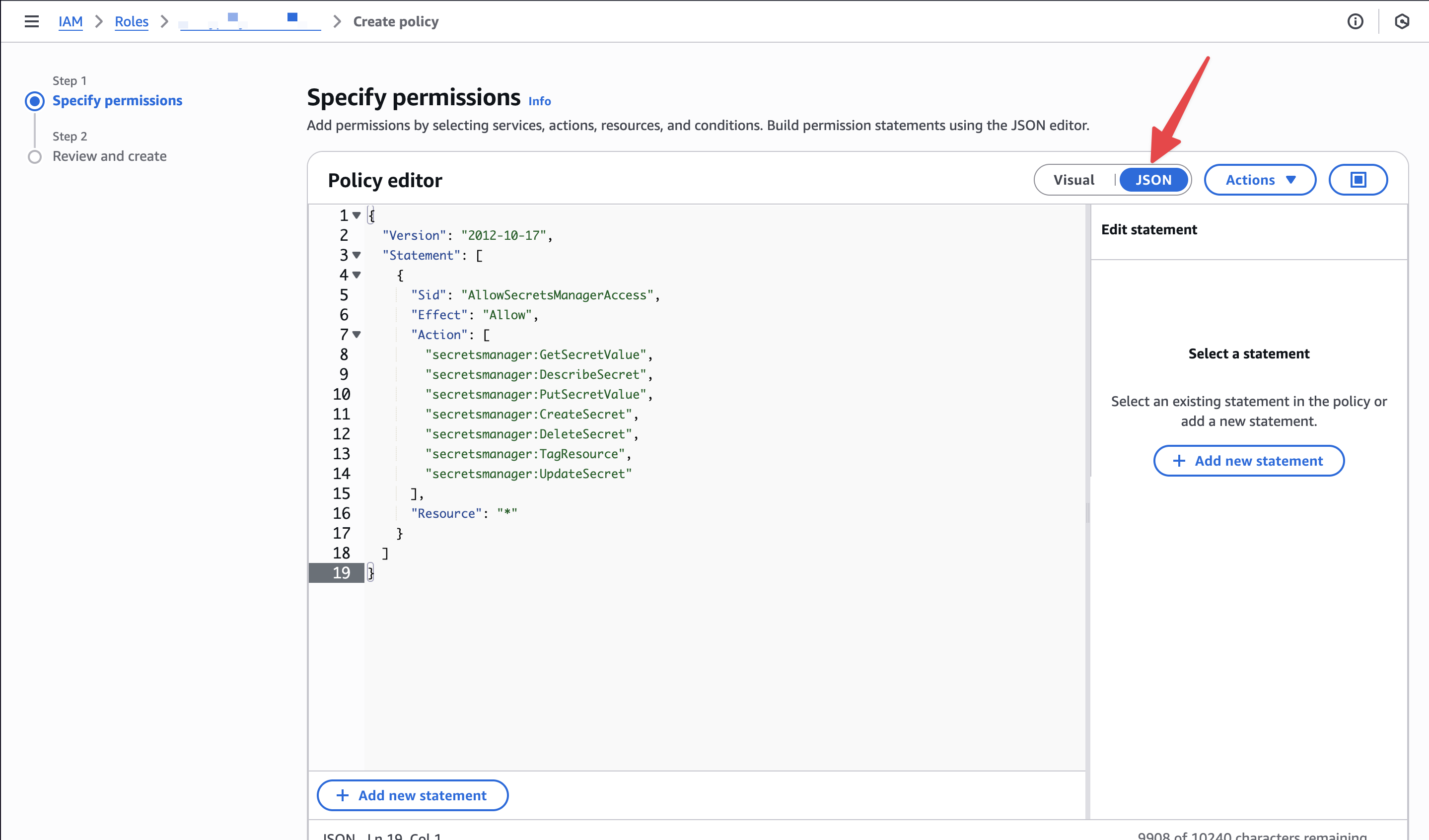1429x840 pixels.
Task: Click the hexagon settings icon top right
Action: [1401, 21]
